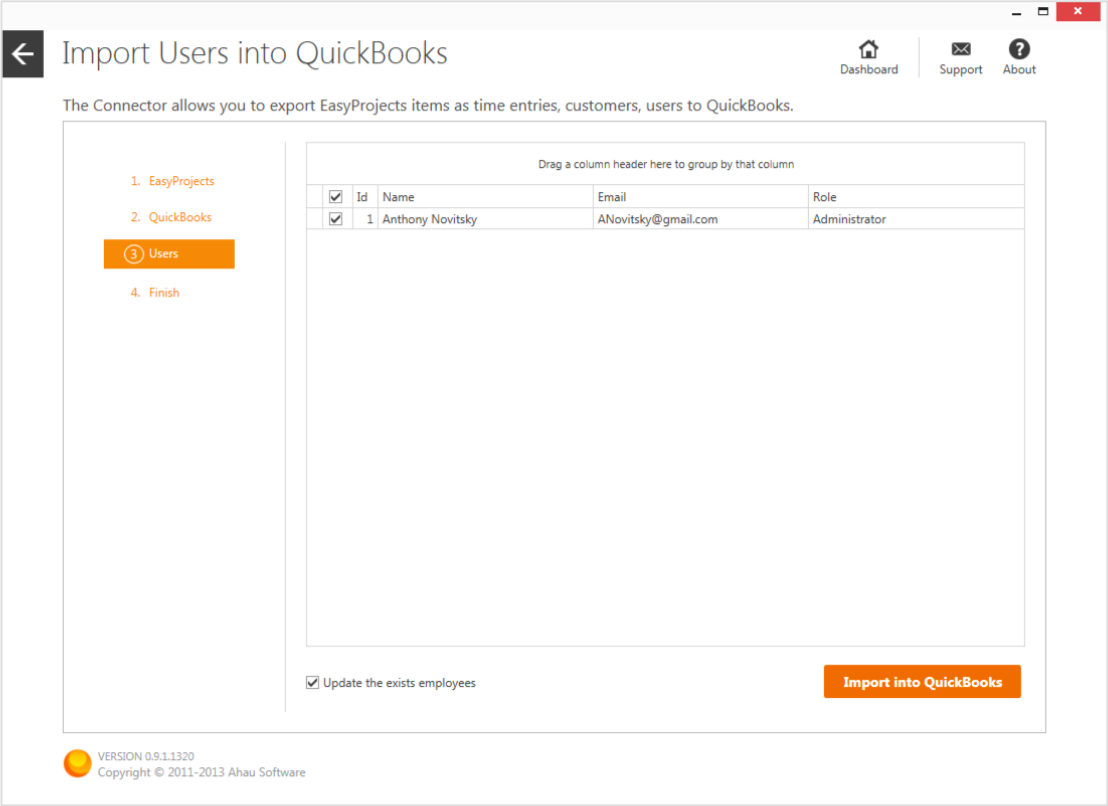This screenshot has width=1108, height=806.
Task: Minimize the window
Action: click(1016, 12)
